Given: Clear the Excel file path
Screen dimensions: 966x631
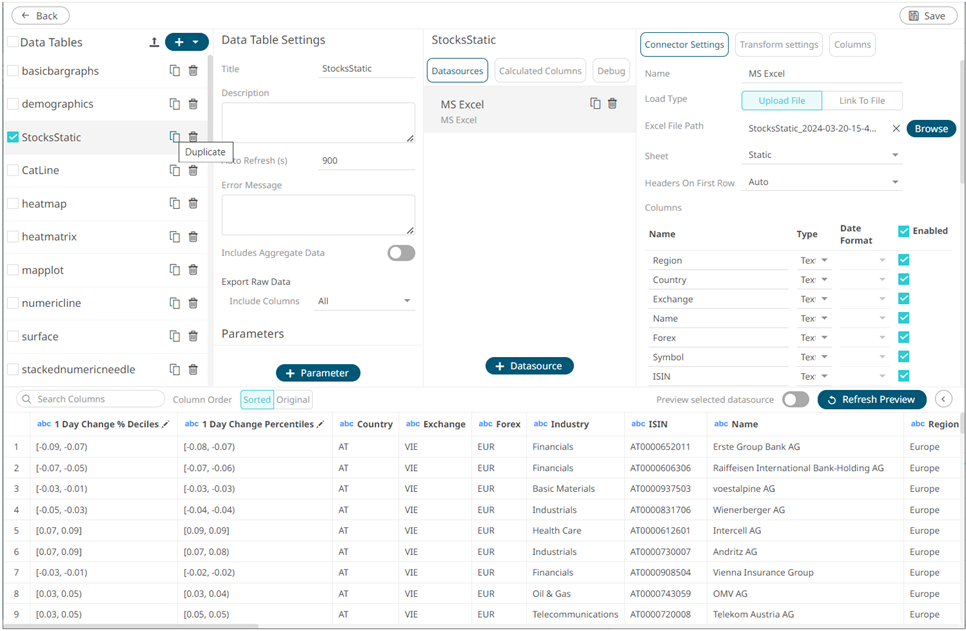Looking at the screenshot, I should (x=896, y=129).
